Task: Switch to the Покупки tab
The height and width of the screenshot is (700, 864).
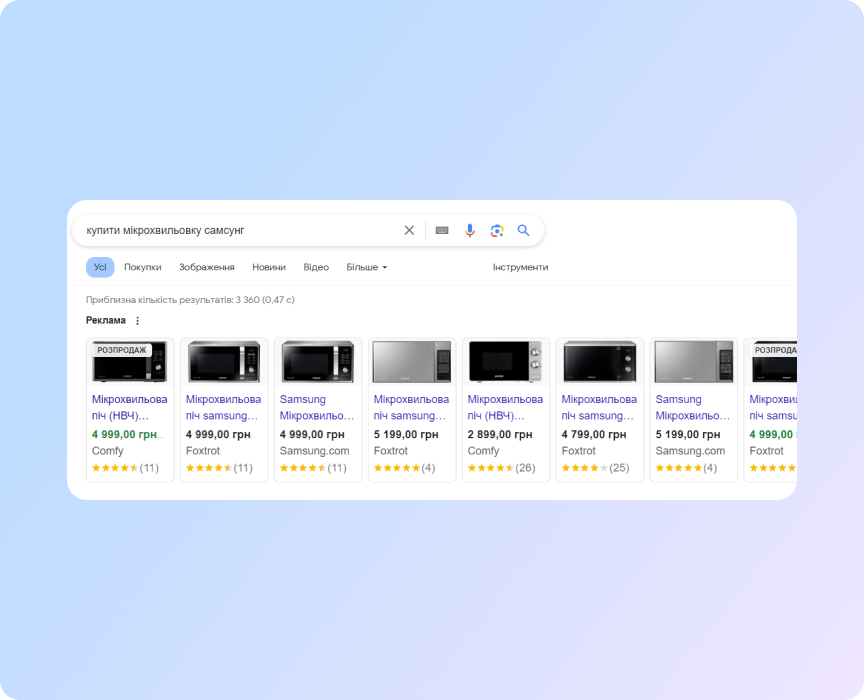Action: click(x=143, y=267)
